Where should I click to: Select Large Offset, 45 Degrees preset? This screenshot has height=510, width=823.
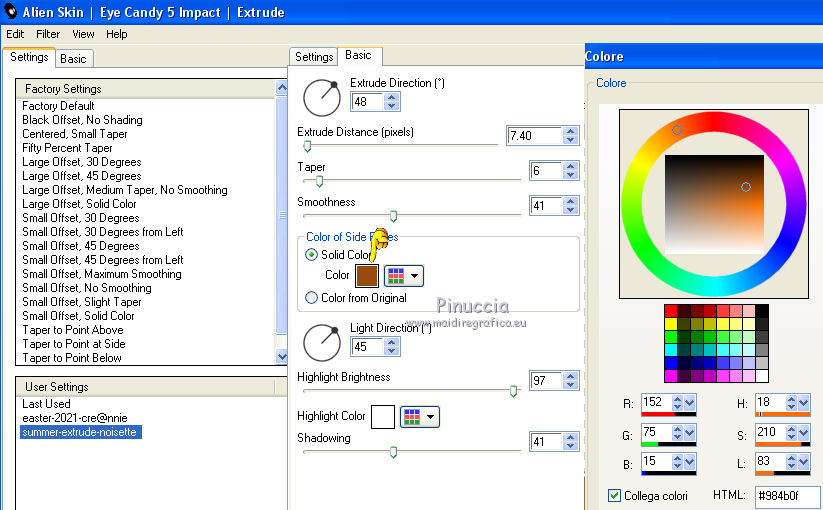click(x=81, y=176)
